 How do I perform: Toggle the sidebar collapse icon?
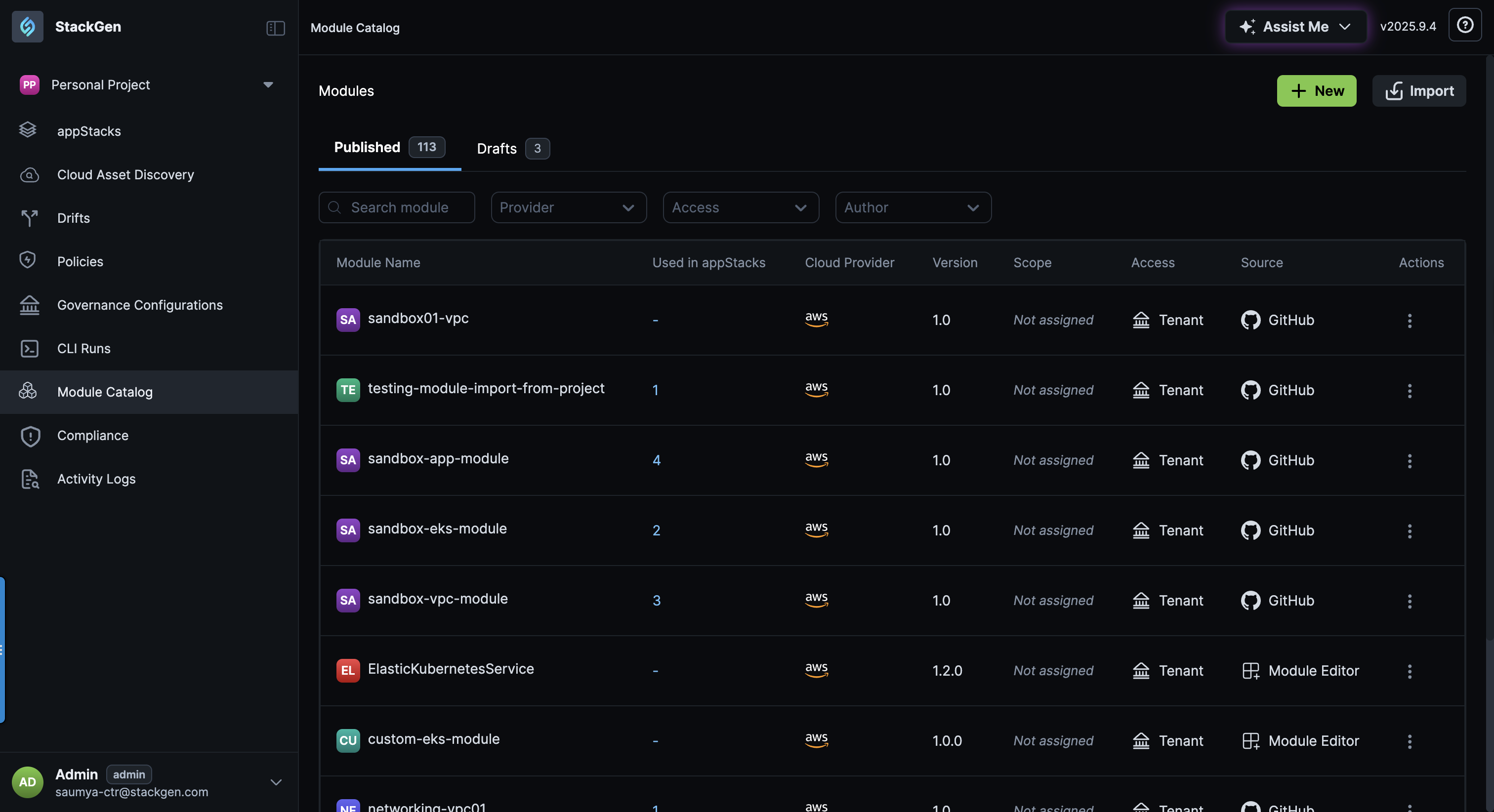coord(276,27)
